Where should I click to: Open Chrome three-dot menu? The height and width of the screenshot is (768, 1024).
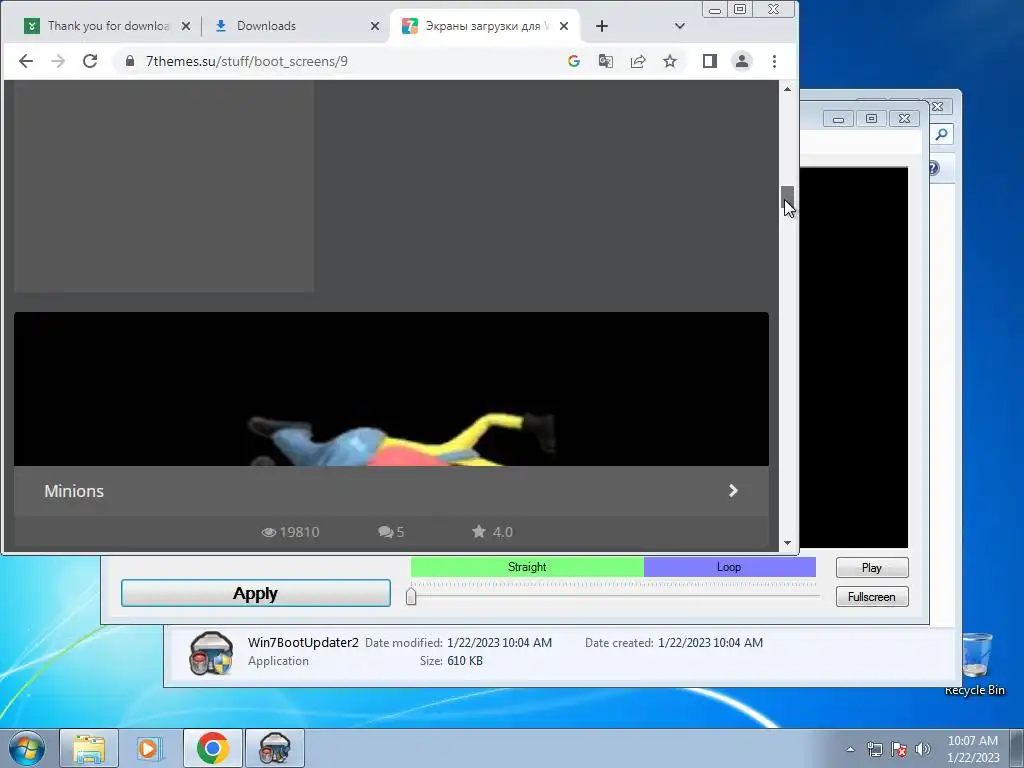(x=775, y=61)
